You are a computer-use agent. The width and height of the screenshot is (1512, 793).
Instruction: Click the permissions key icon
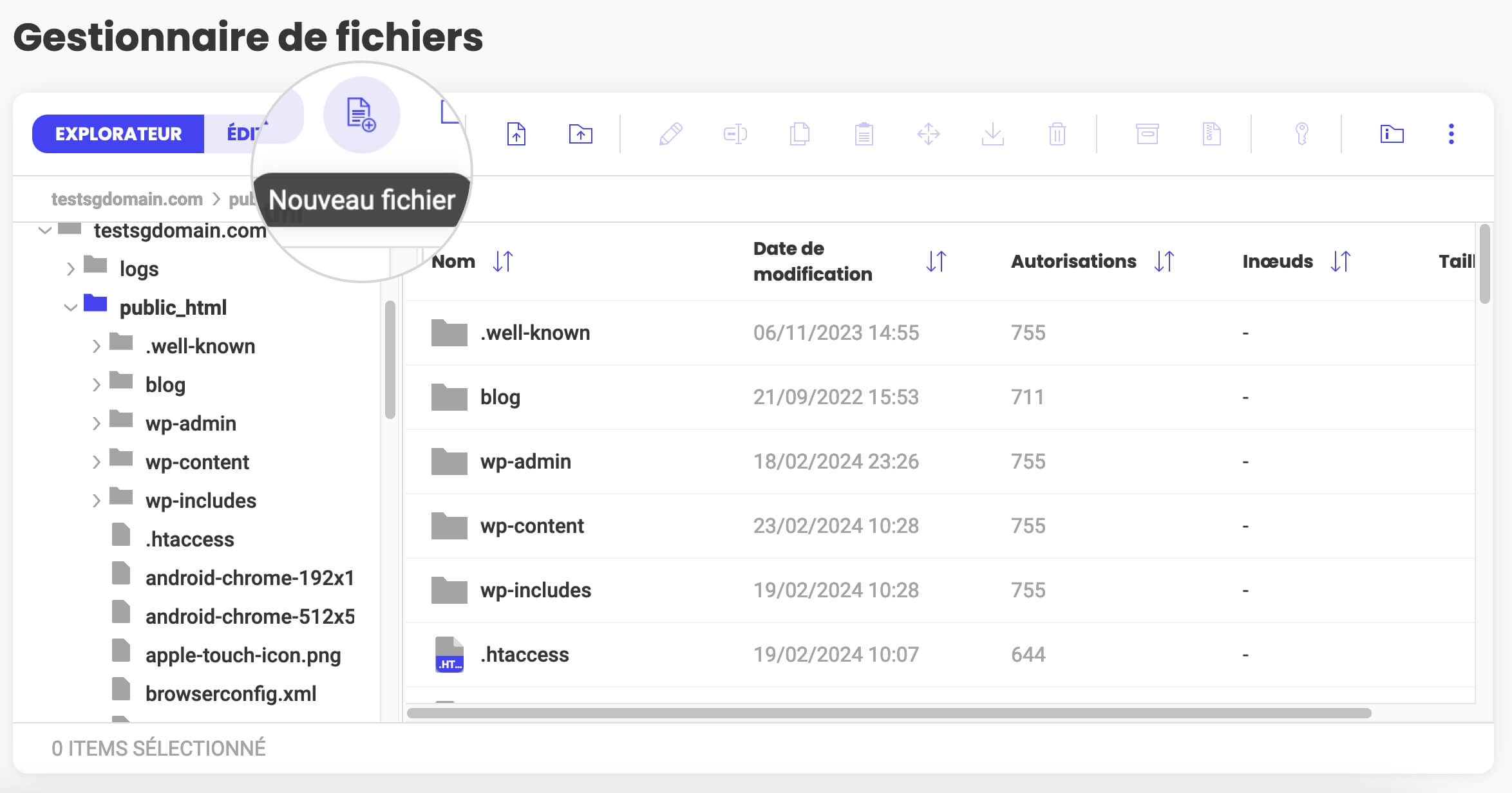(1302, 134)
